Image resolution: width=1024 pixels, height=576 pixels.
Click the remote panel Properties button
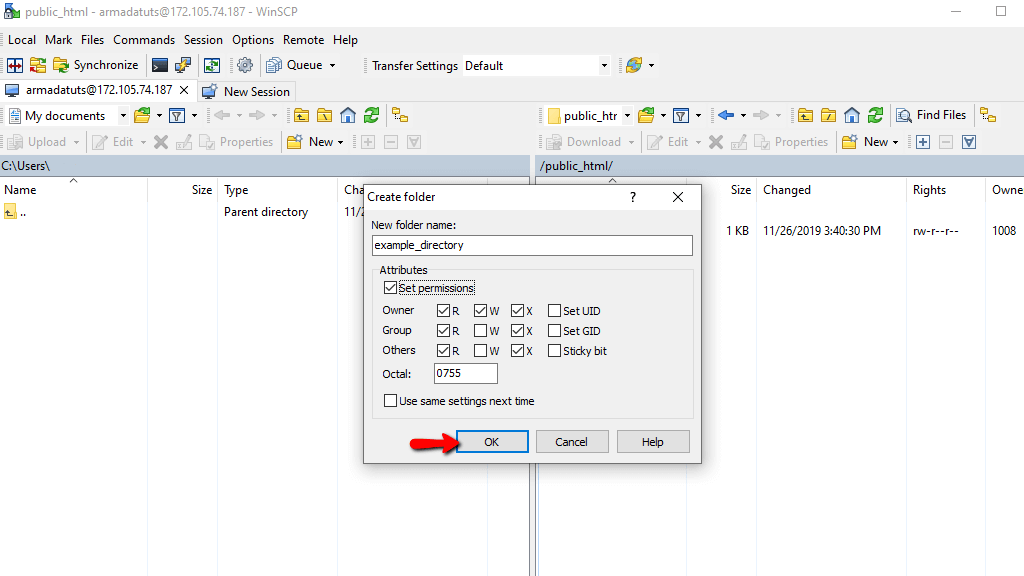pyautogui.click(x=791, y=142)
